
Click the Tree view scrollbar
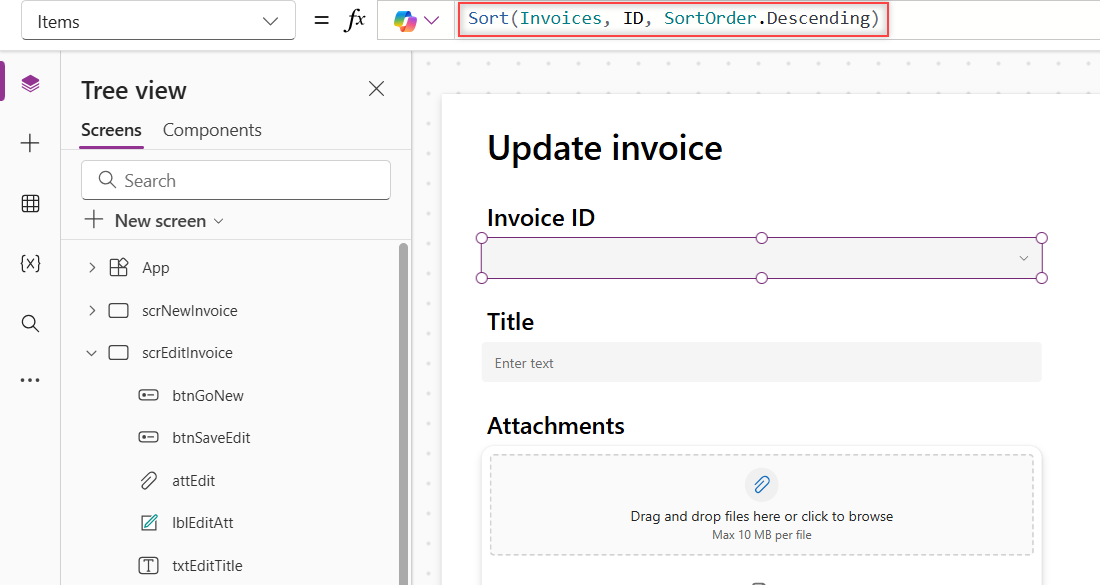click(403, 414)
